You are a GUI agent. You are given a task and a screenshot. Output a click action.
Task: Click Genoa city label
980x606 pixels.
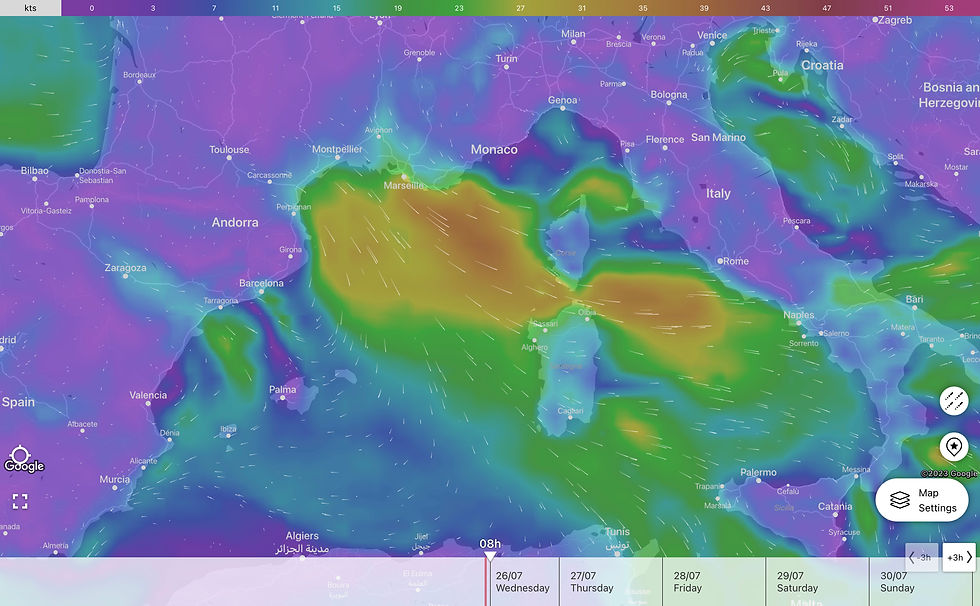point(562,100)
